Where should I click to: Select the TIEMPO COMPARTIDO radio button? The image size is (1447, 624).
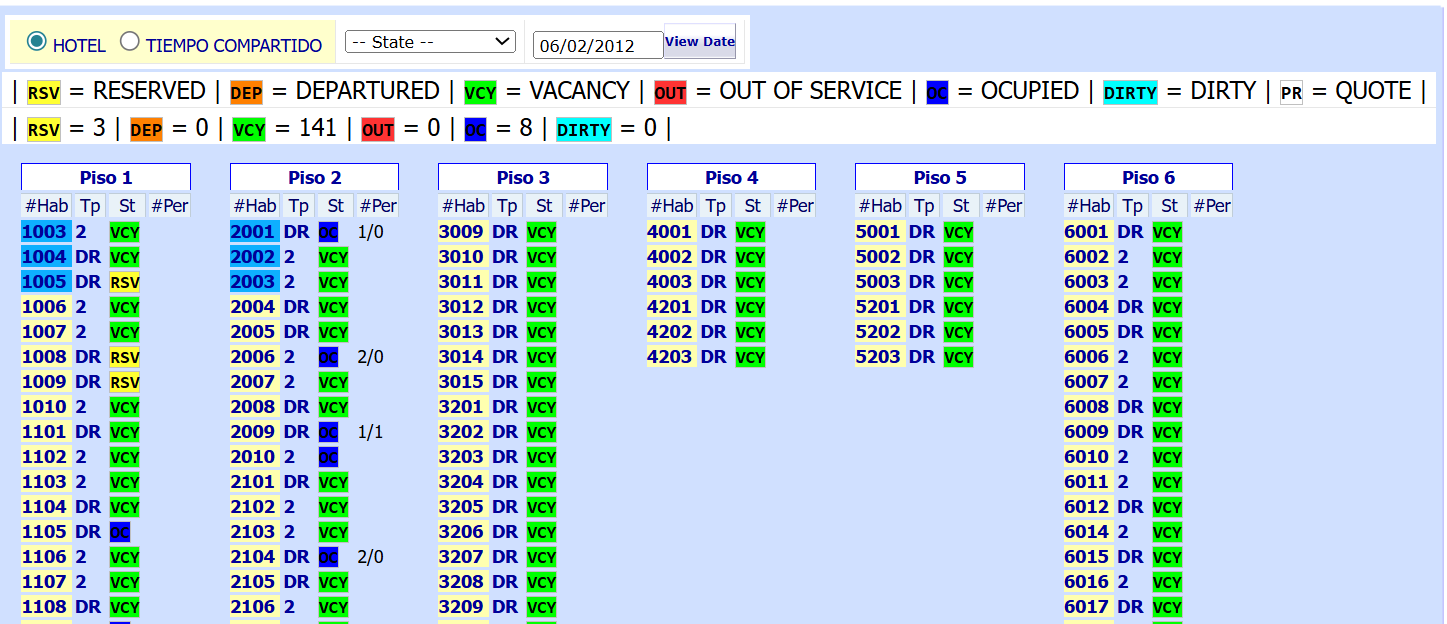pos(130,42)
